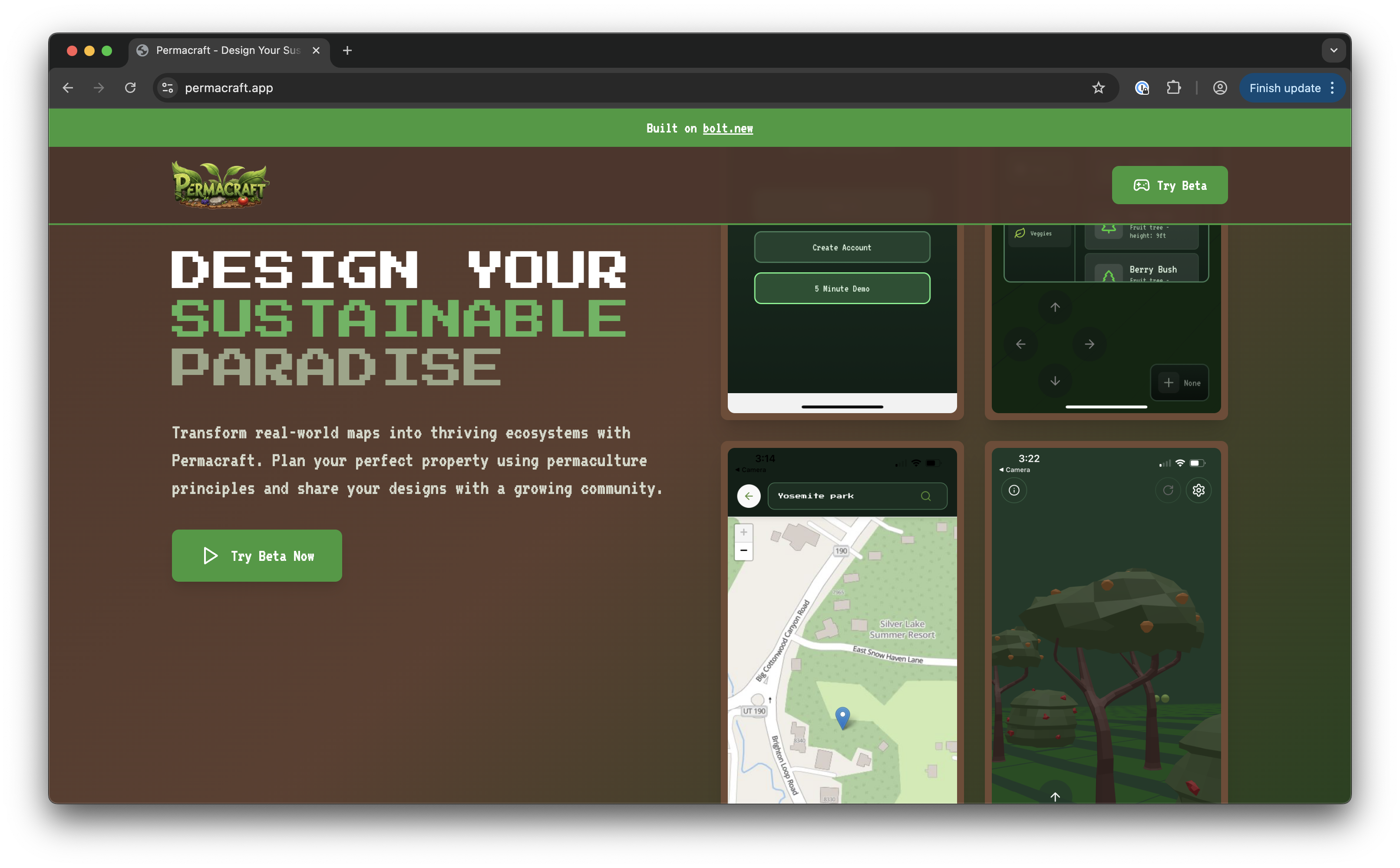Screen dimensions: 1400x868
Task: Click the settings gear in the 3D tree screenshot
Action: point(1198,490)
